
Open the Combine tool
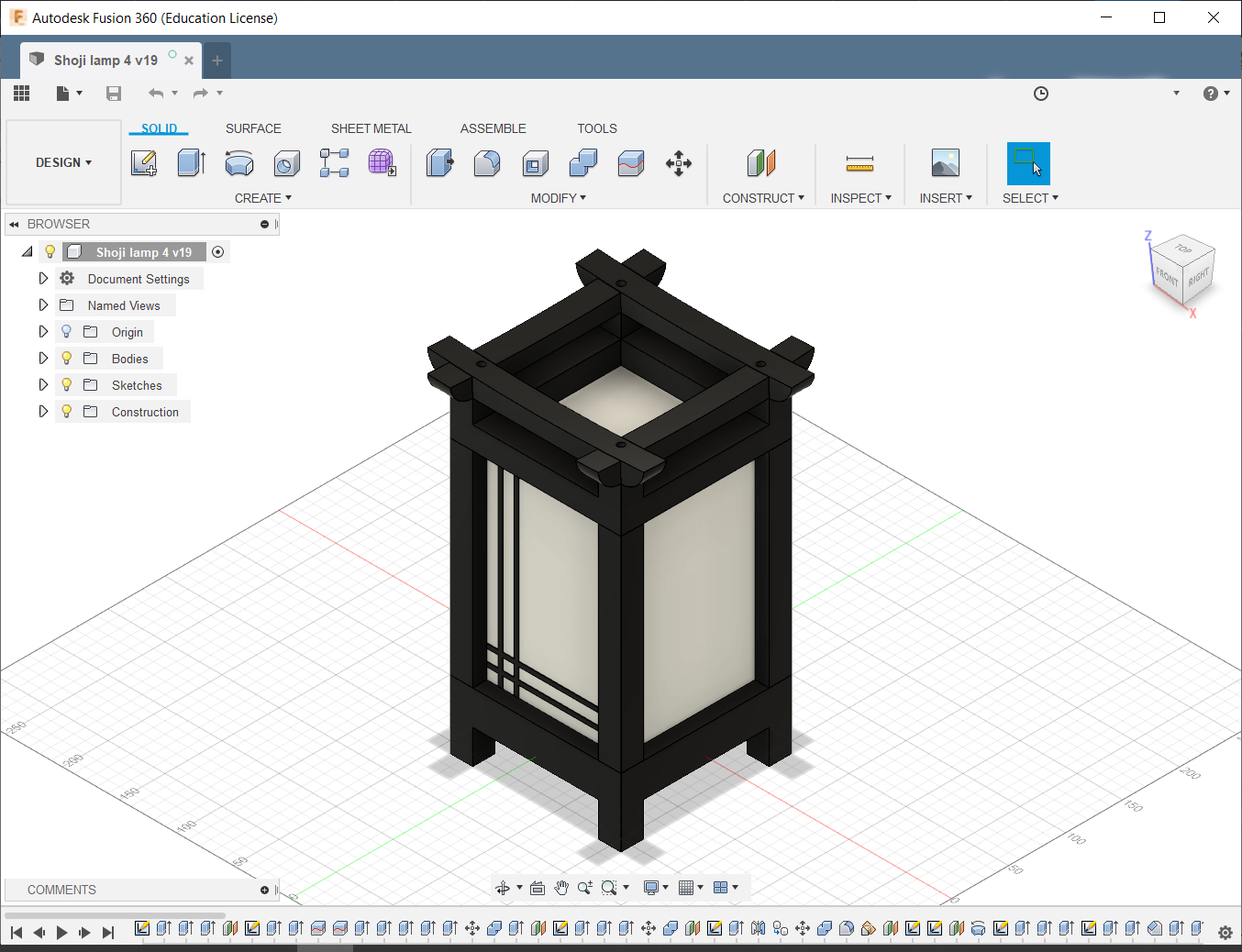tap(583, 163)
